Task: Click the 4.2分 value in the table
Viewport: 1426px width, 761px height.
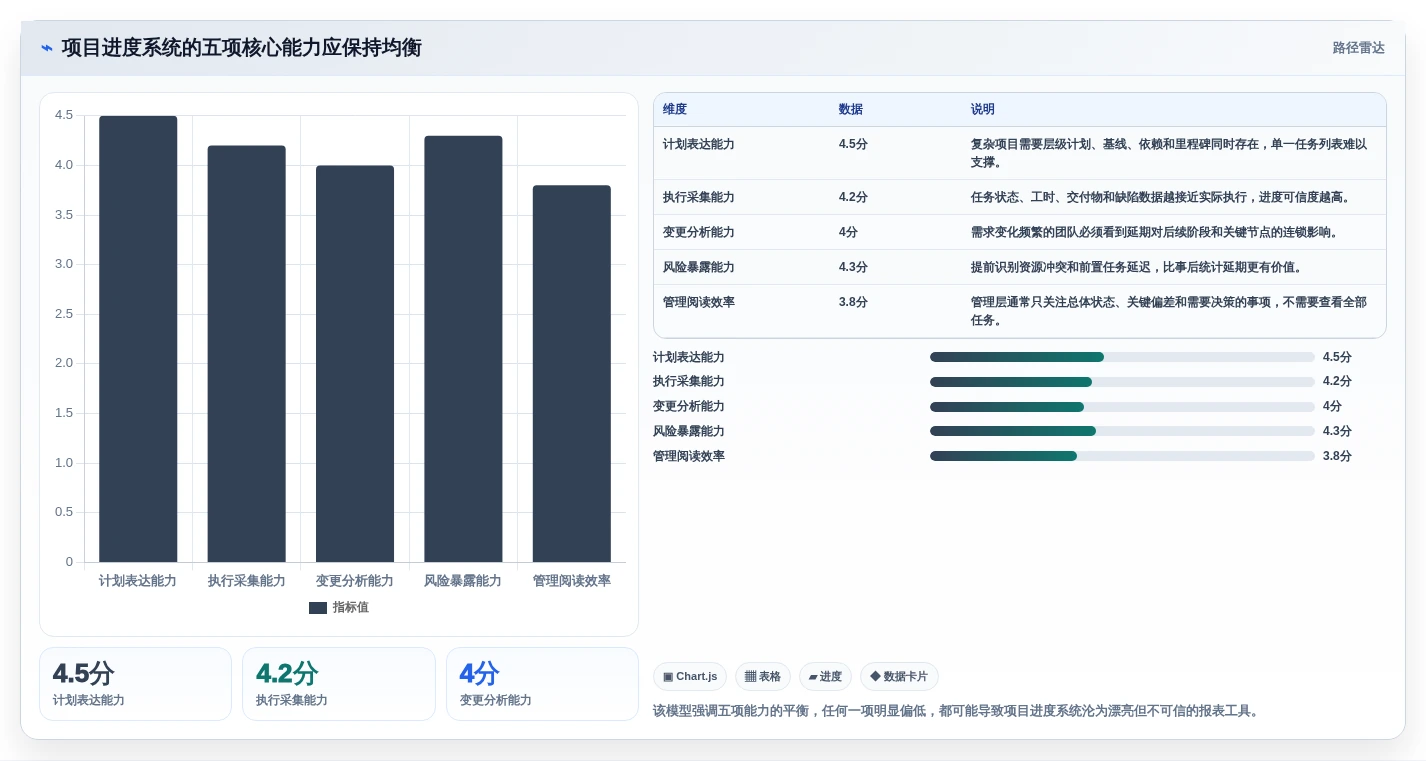Action: pos(853,197)
